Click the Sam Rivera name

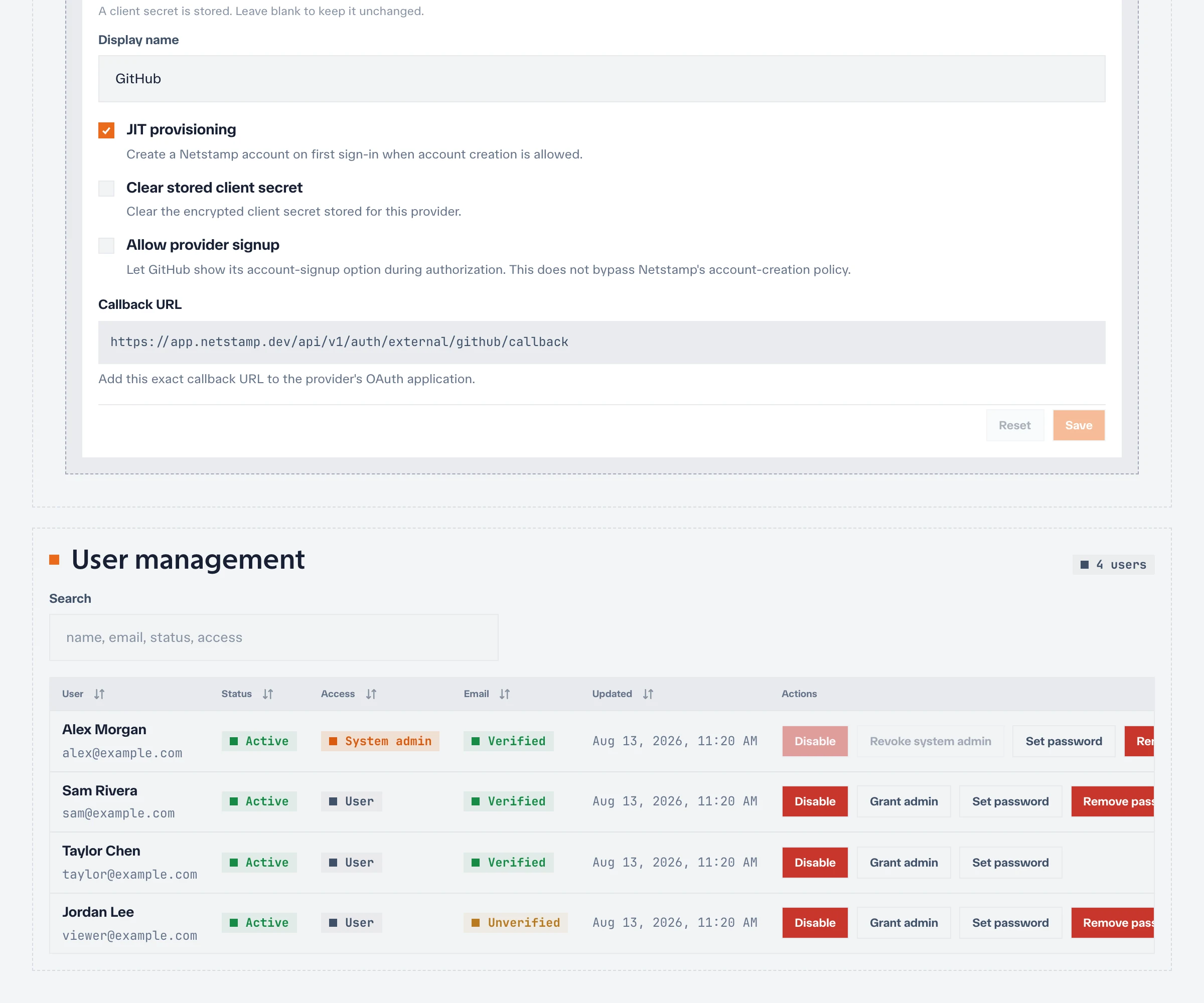pos(100,791)
